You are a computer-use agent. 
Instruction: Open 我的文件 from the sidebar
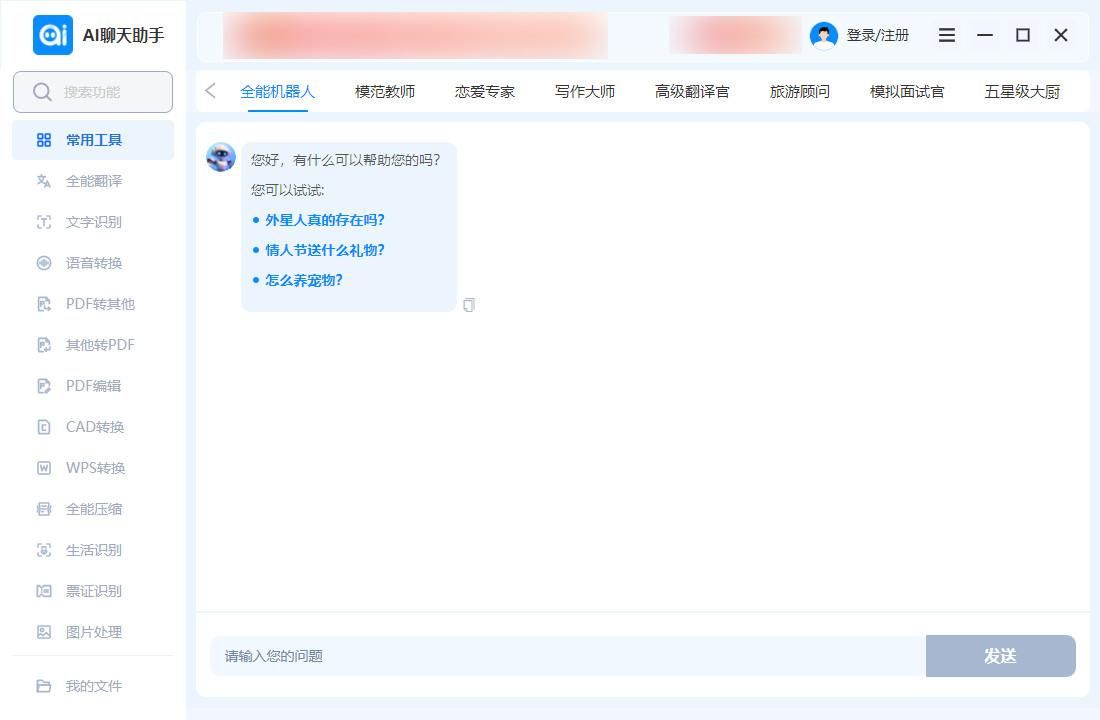(x=93, y=686)
